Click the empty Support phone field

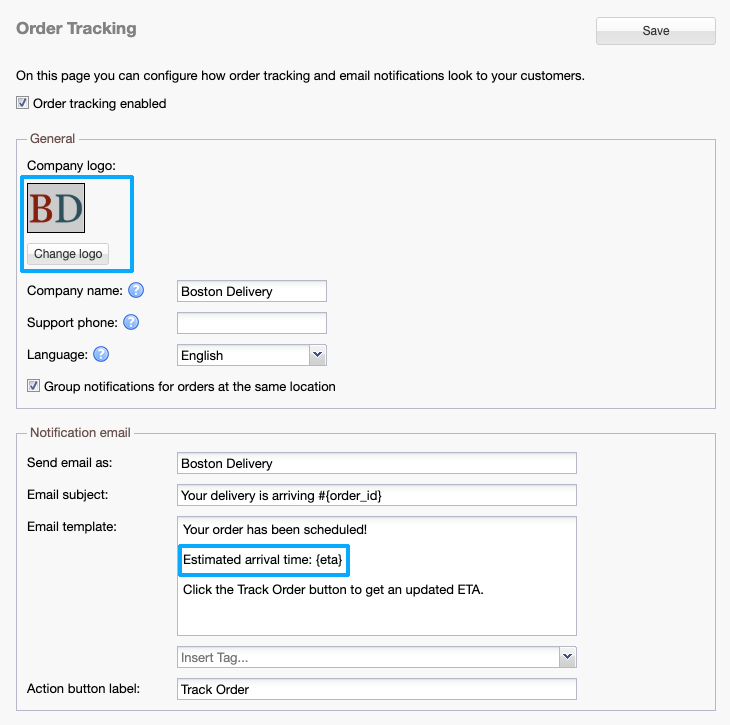[x=251, y=323]
